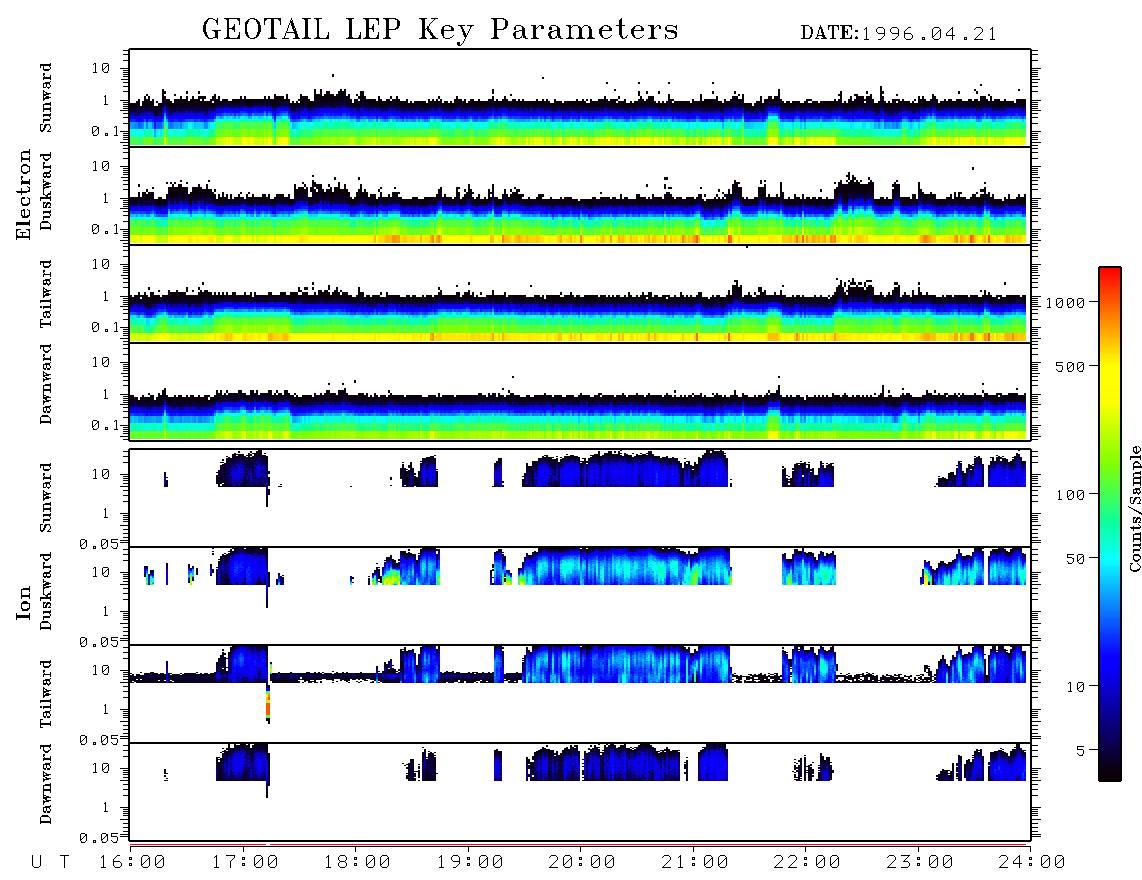Click the 19:00 time axis label
The image size is (1142, 880).
pos(470,862)
